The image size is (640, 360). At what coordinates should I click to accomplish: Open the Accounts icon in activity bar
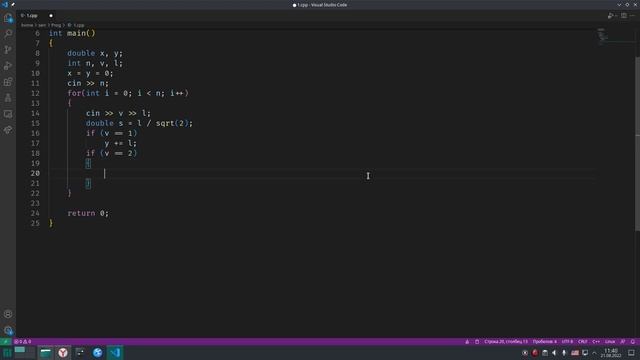click(8, 314)
